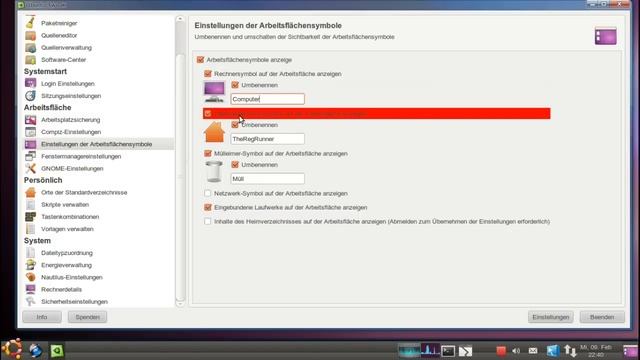Click the date and time in taskbar

click(x=596, y=351)
